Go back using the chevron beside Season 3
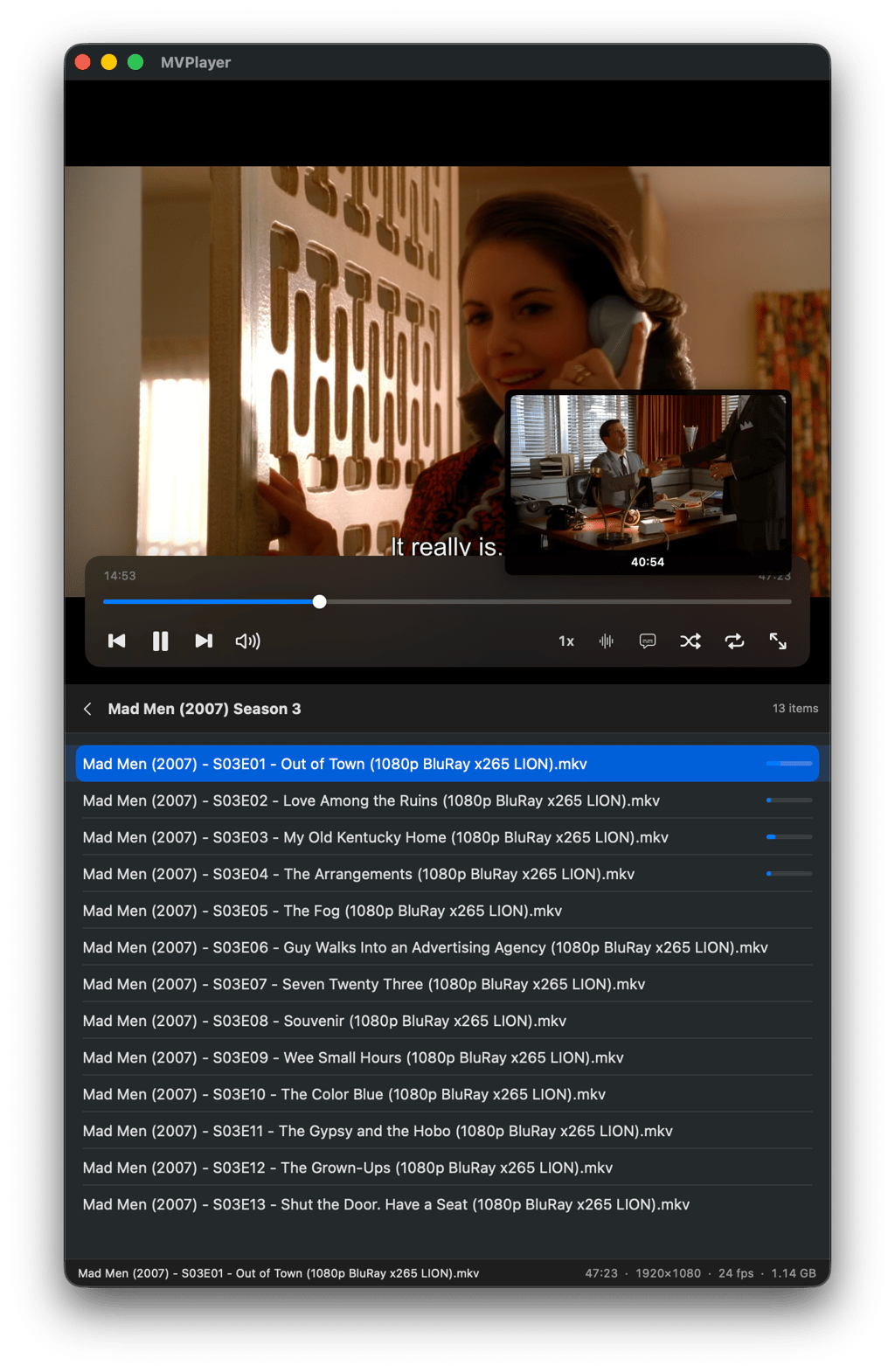The width and height of the screenshot is (895, 1372). [87, 709]
